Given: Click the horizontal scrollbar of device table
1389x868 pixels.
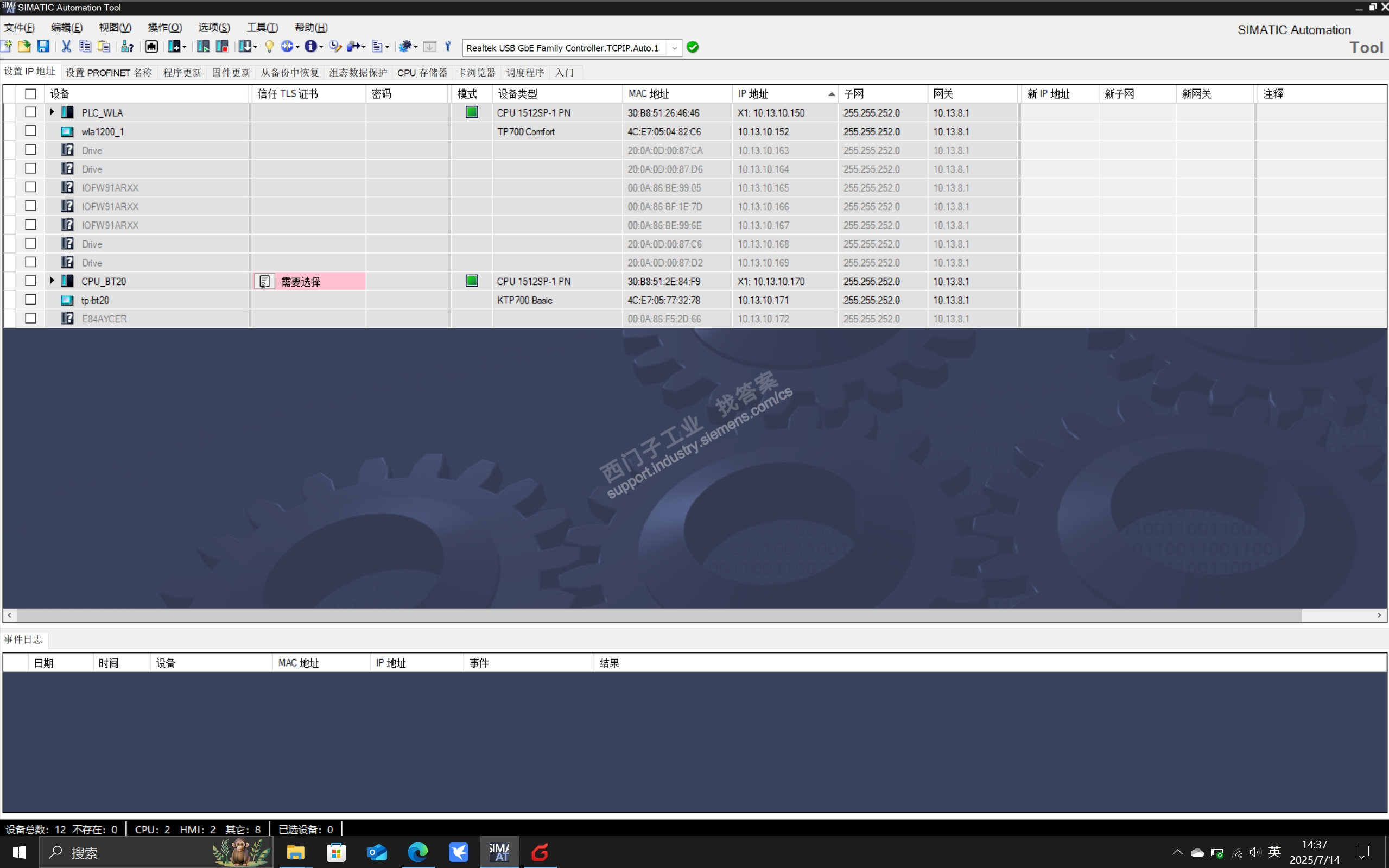Looking at the screenshot, I should tap(658, 615).
